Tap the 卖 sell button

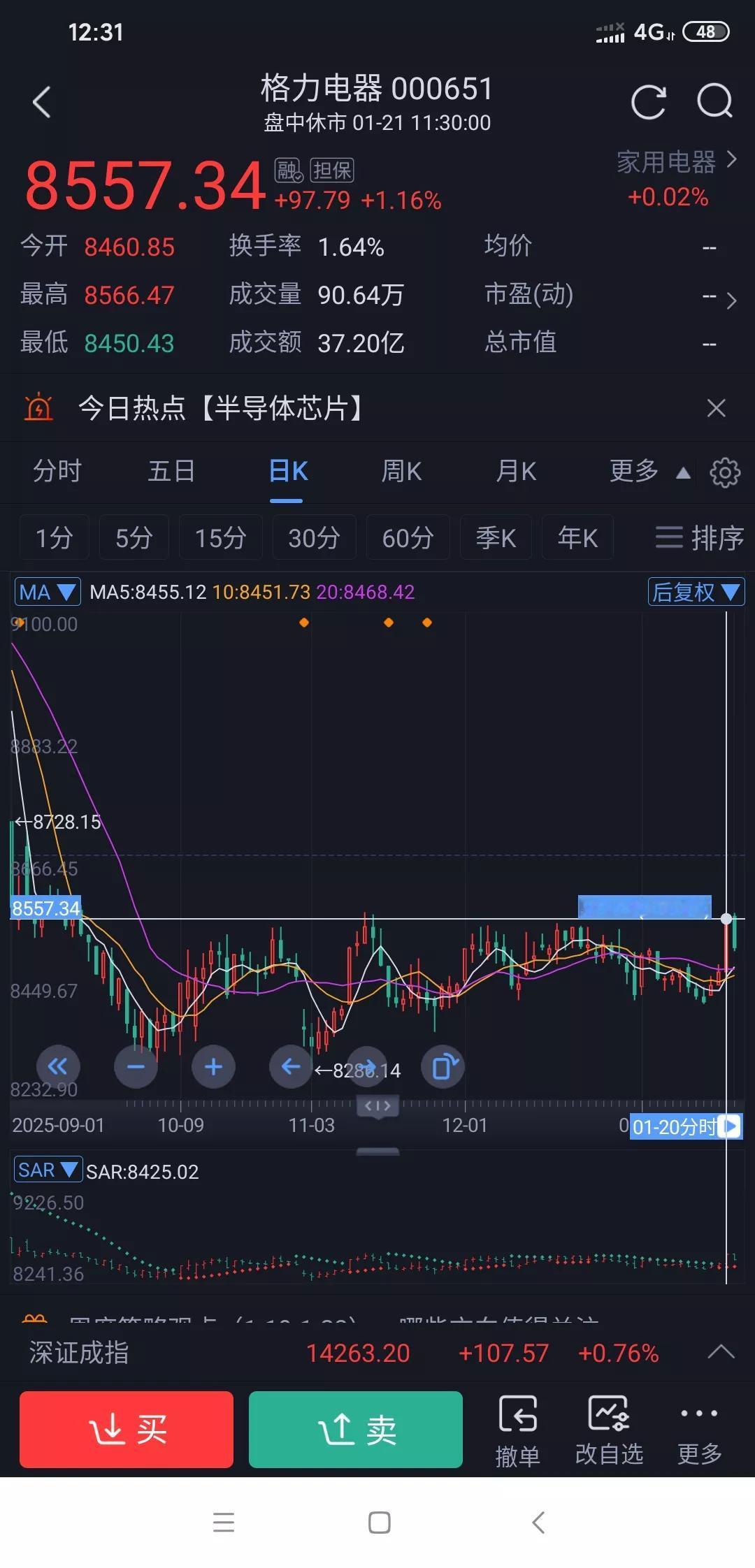click(x=356, y=1429)
